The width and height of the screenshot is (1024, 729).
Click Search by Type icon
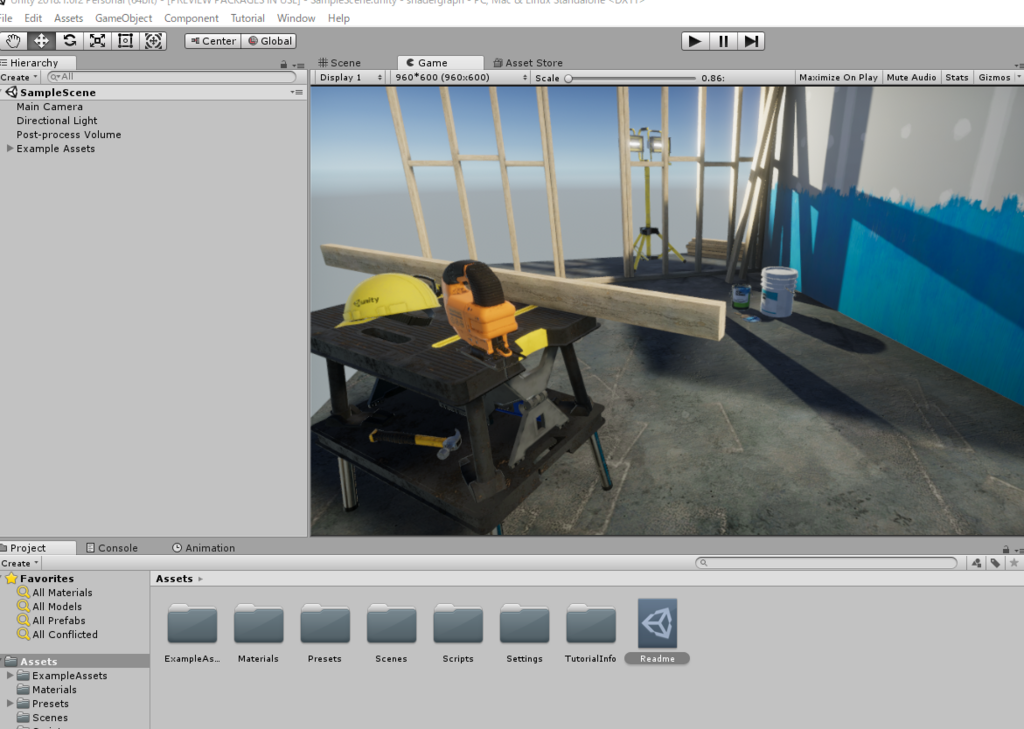976,562
